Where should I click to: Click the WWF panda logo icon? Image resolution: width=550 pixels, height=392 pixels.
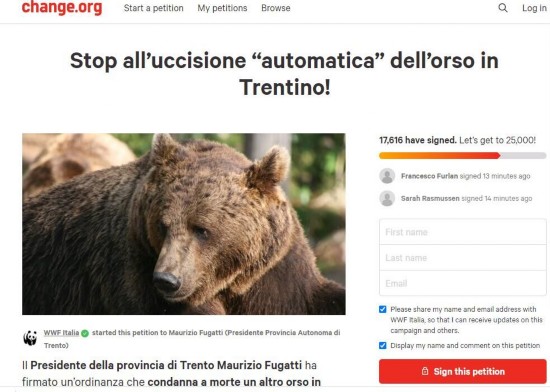coord(31,338)
